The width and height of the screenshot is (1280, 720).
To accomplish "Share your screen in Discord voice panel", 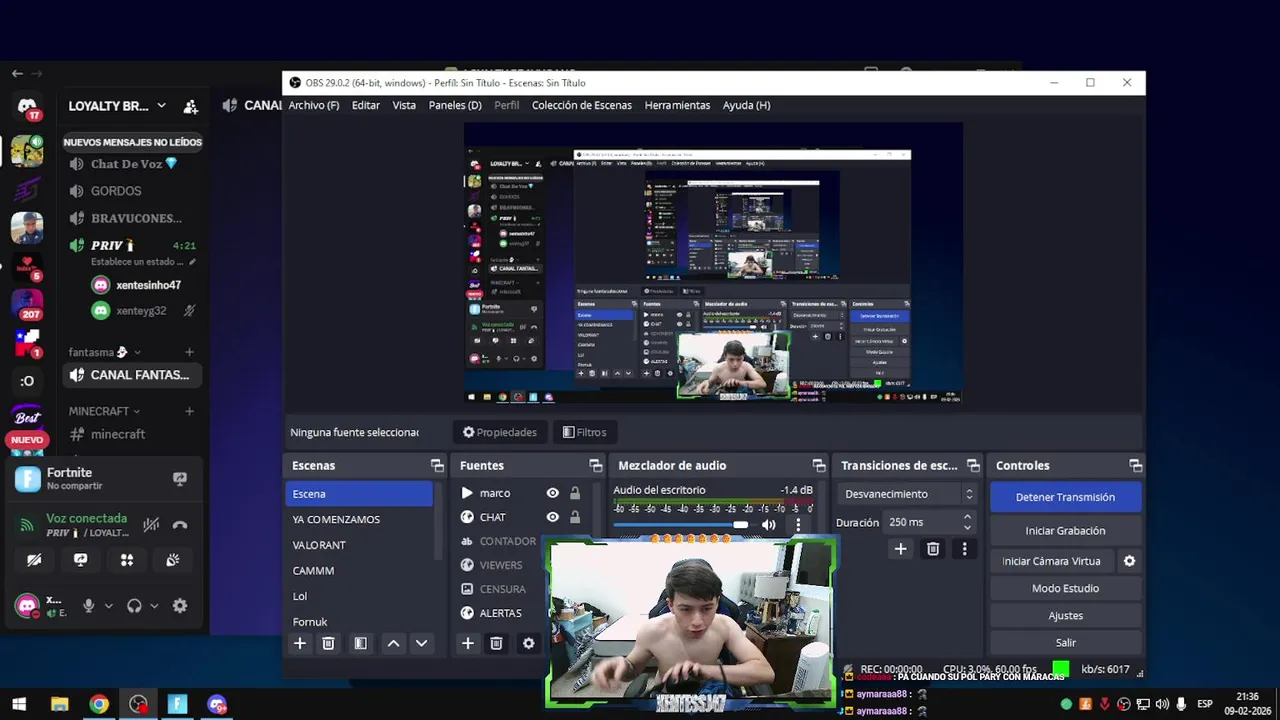I will coord(80,560).
